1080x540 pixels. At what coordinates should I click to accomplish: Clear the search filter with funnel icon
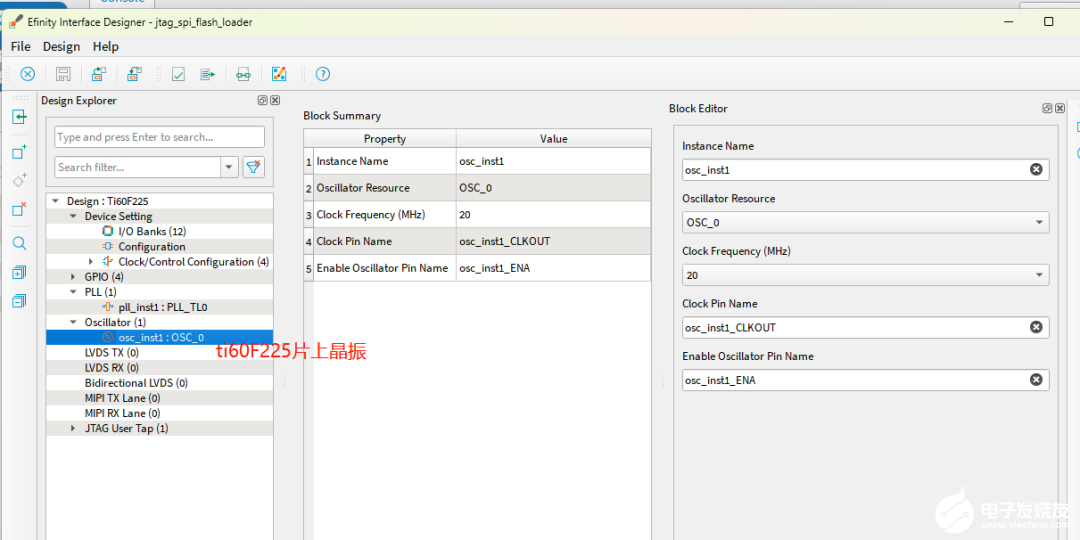(254, 167)
